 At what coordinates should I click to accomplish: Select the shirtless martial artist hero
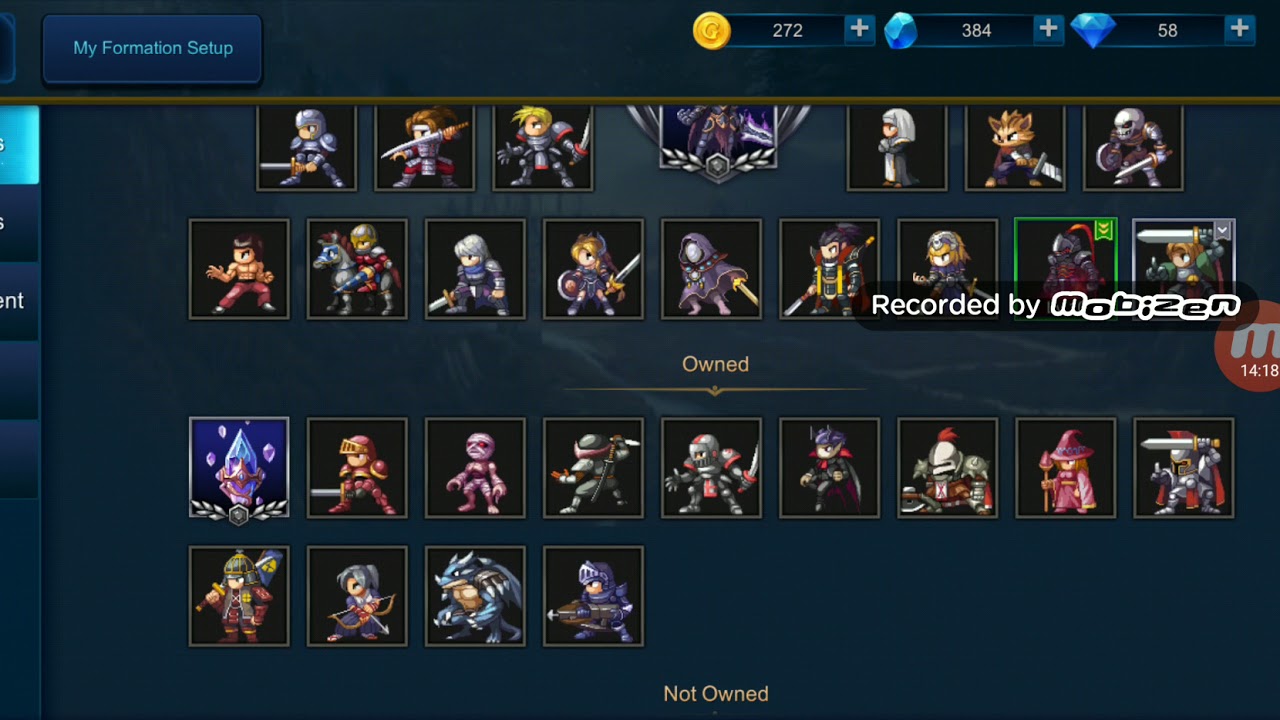coord(239,269)
